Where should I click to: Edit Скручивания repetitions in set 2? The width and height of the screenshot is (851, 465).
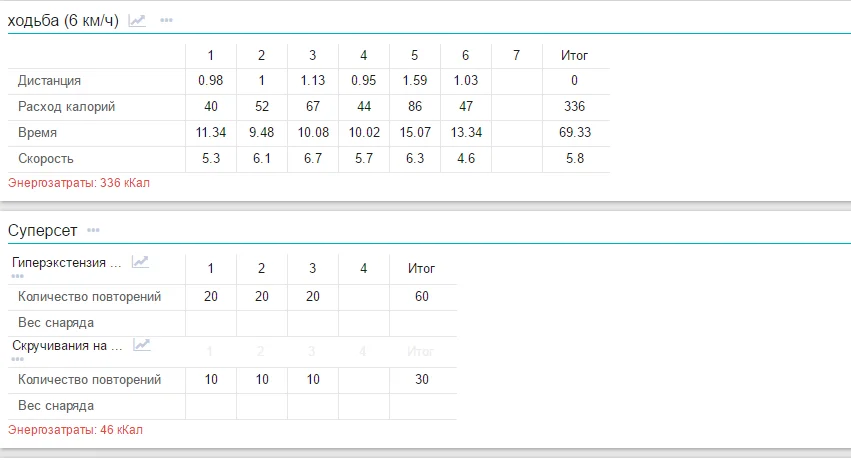point(261,380)
